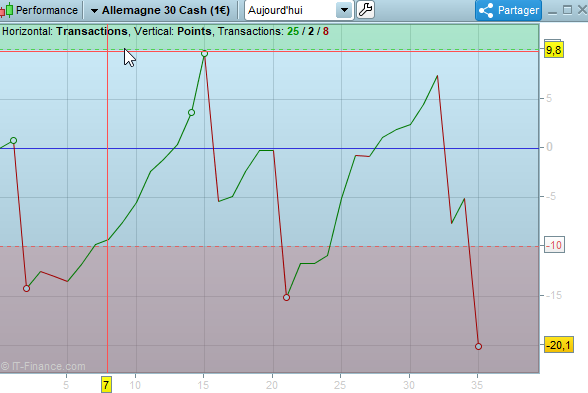This screenshot has width=588, height=393.
Task: Click the -10 loss threshold label
Action: (x=554, y=245)
